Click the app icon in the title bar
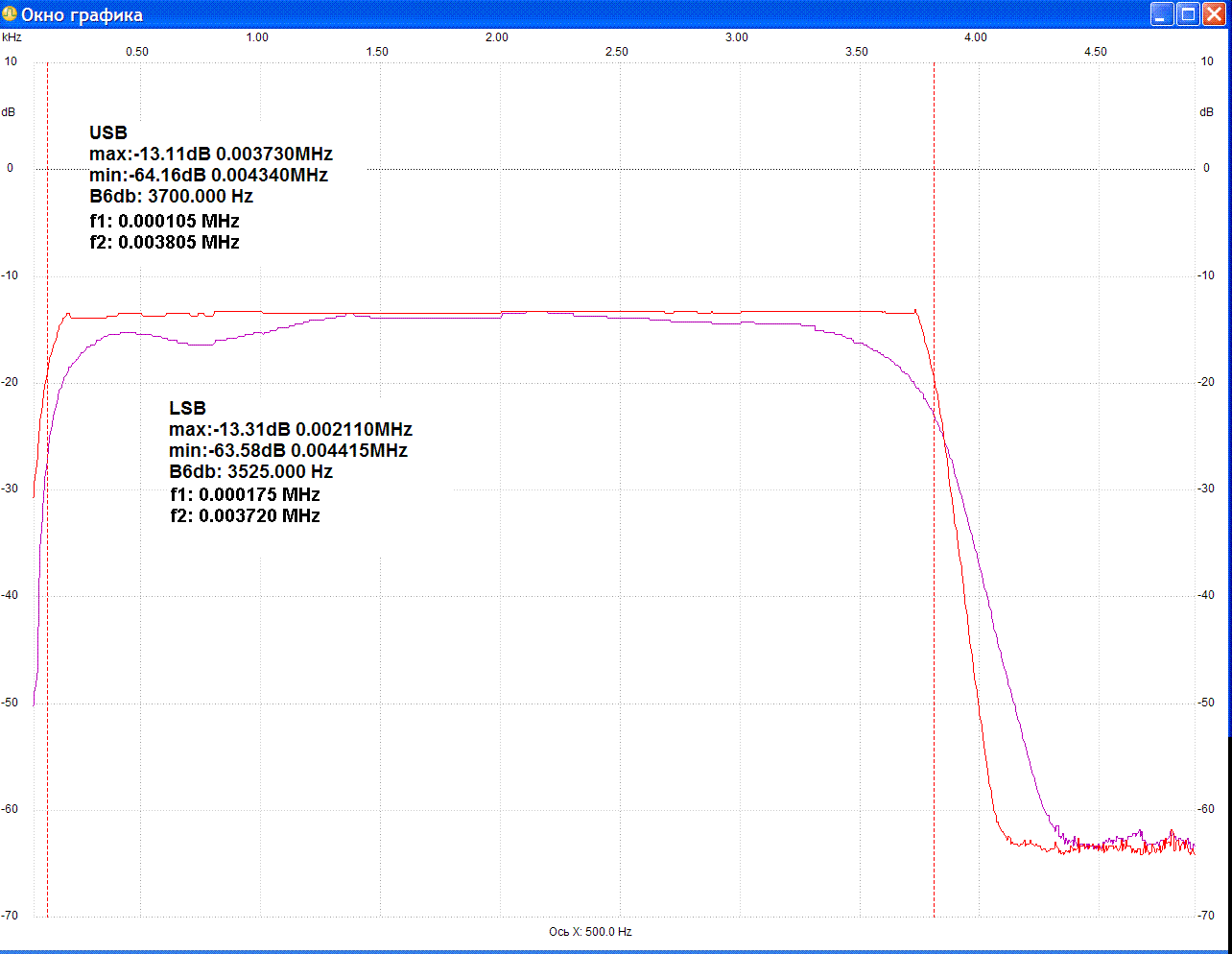This screenshot has height=954, width=1232. coord(10,14)
